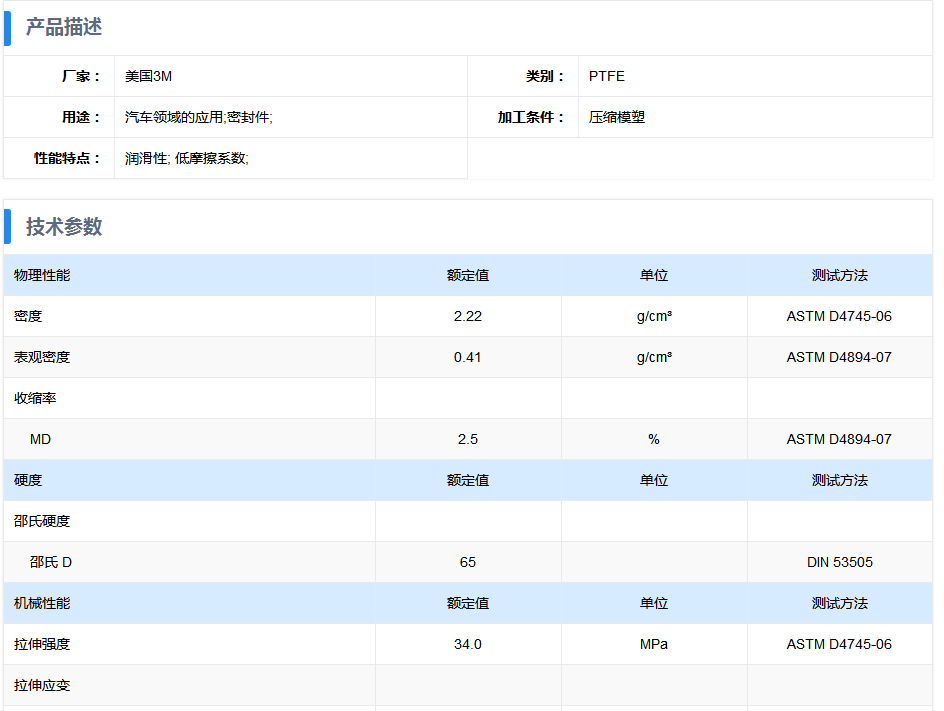
Task: Click the 物理性能 table header
Action: point(42,275)
